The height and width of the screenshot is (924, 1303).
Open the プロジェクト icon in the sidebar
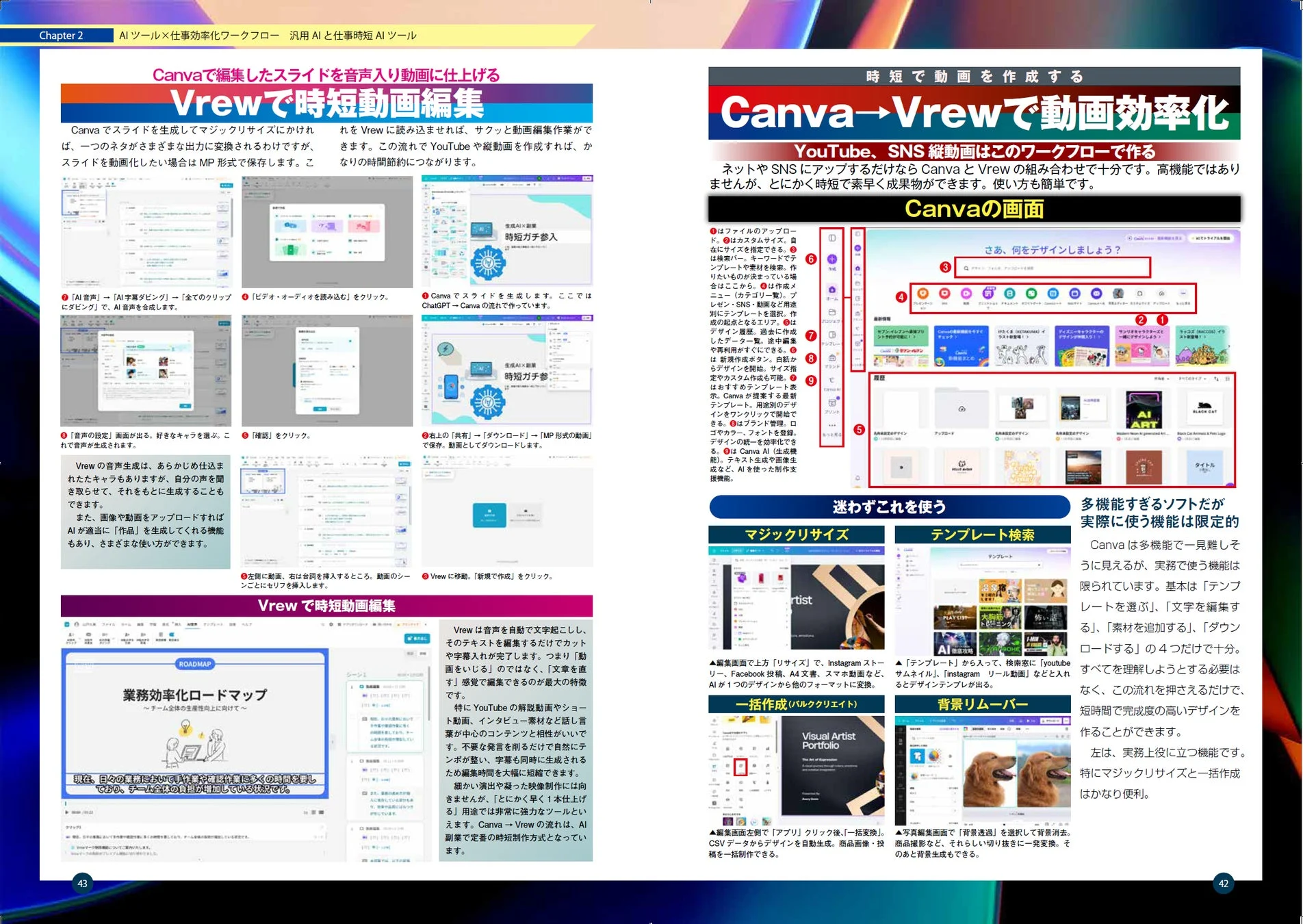coord(832,313)
